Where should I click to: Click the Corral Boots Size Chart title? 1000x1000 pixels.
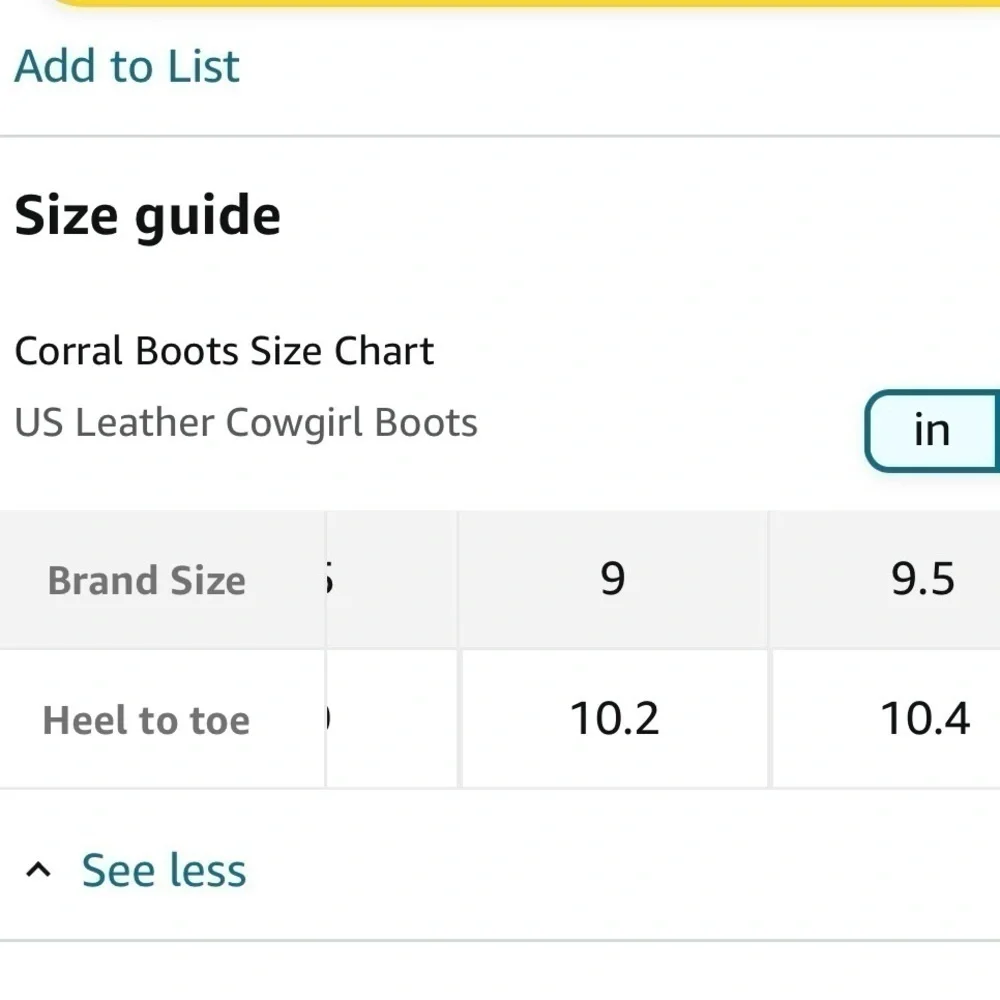[224, 351]
